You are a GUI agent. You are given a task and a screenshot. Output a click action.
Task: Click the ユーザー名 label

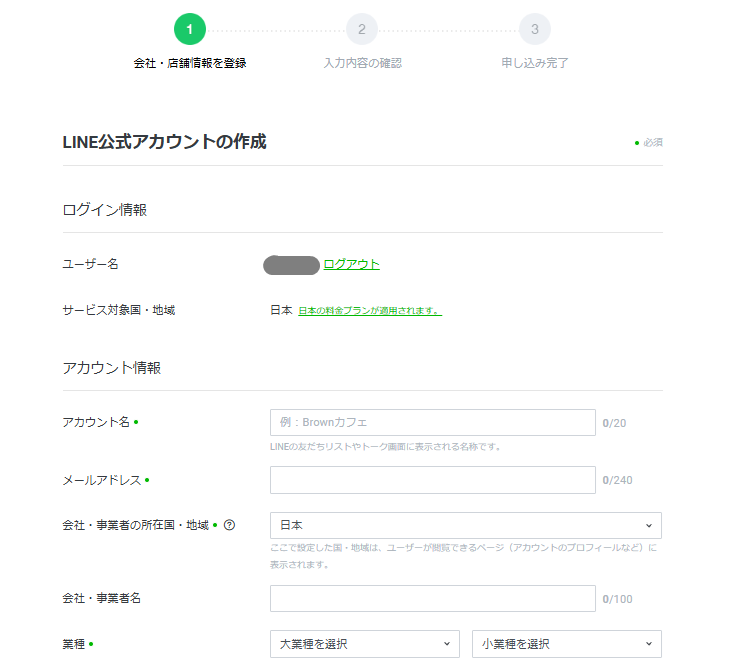[90, 264]
